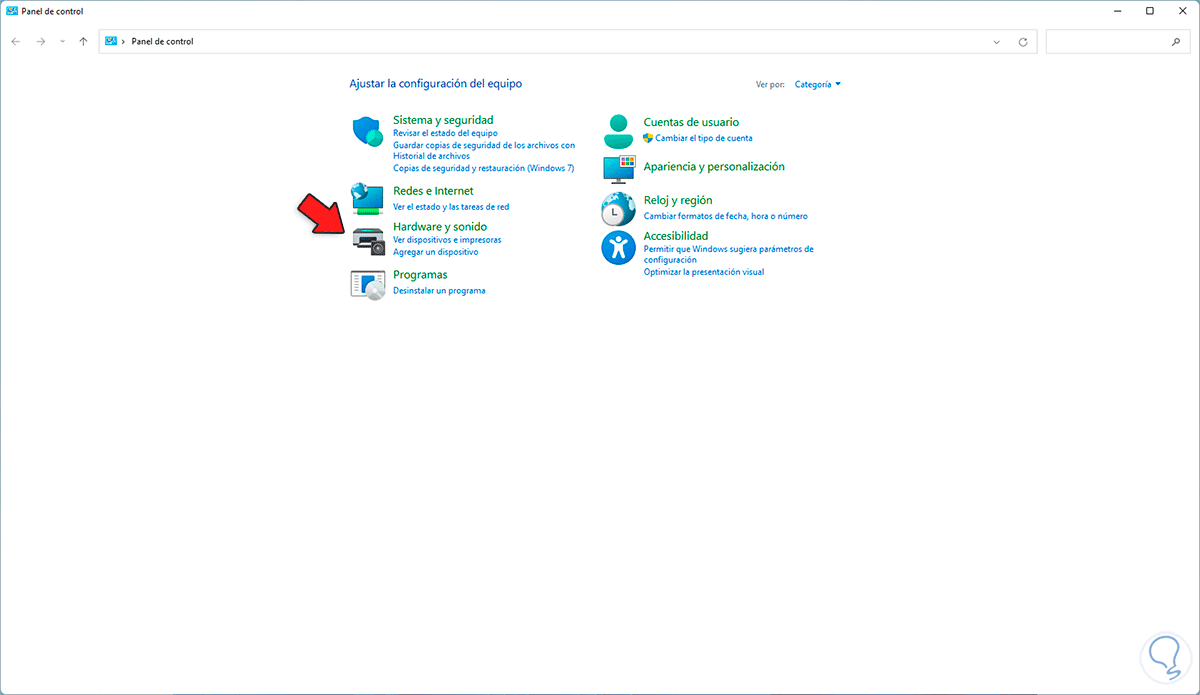
Task: Open Sistema y seguridad category
Action: click(x=443, y=120)
